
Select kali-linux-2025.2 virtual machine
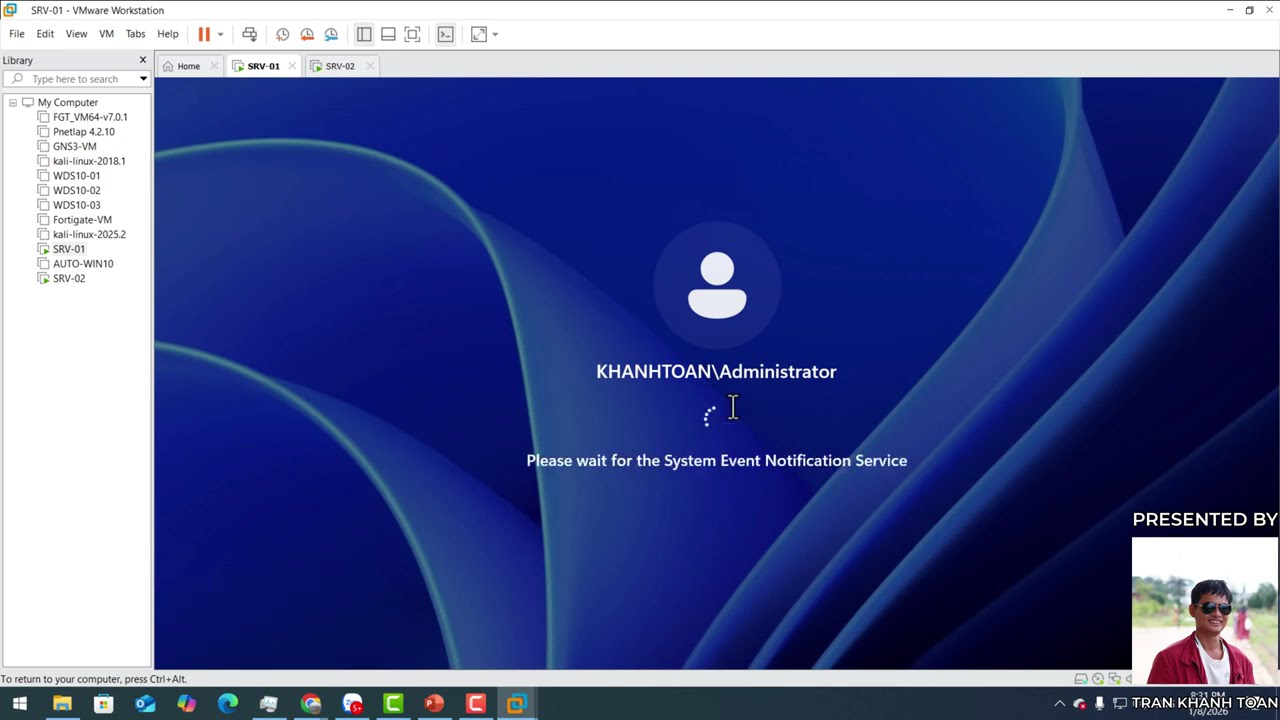(89, 234)
